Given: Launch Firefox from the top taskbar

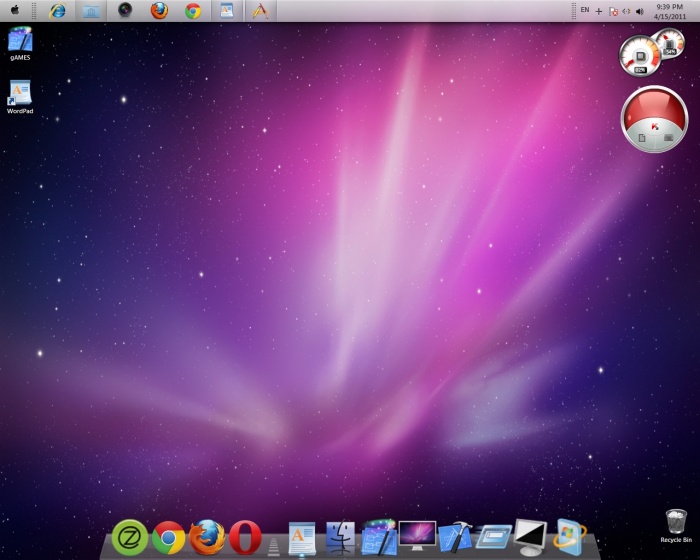Looking at the screenshot, I should pos(159,11).
